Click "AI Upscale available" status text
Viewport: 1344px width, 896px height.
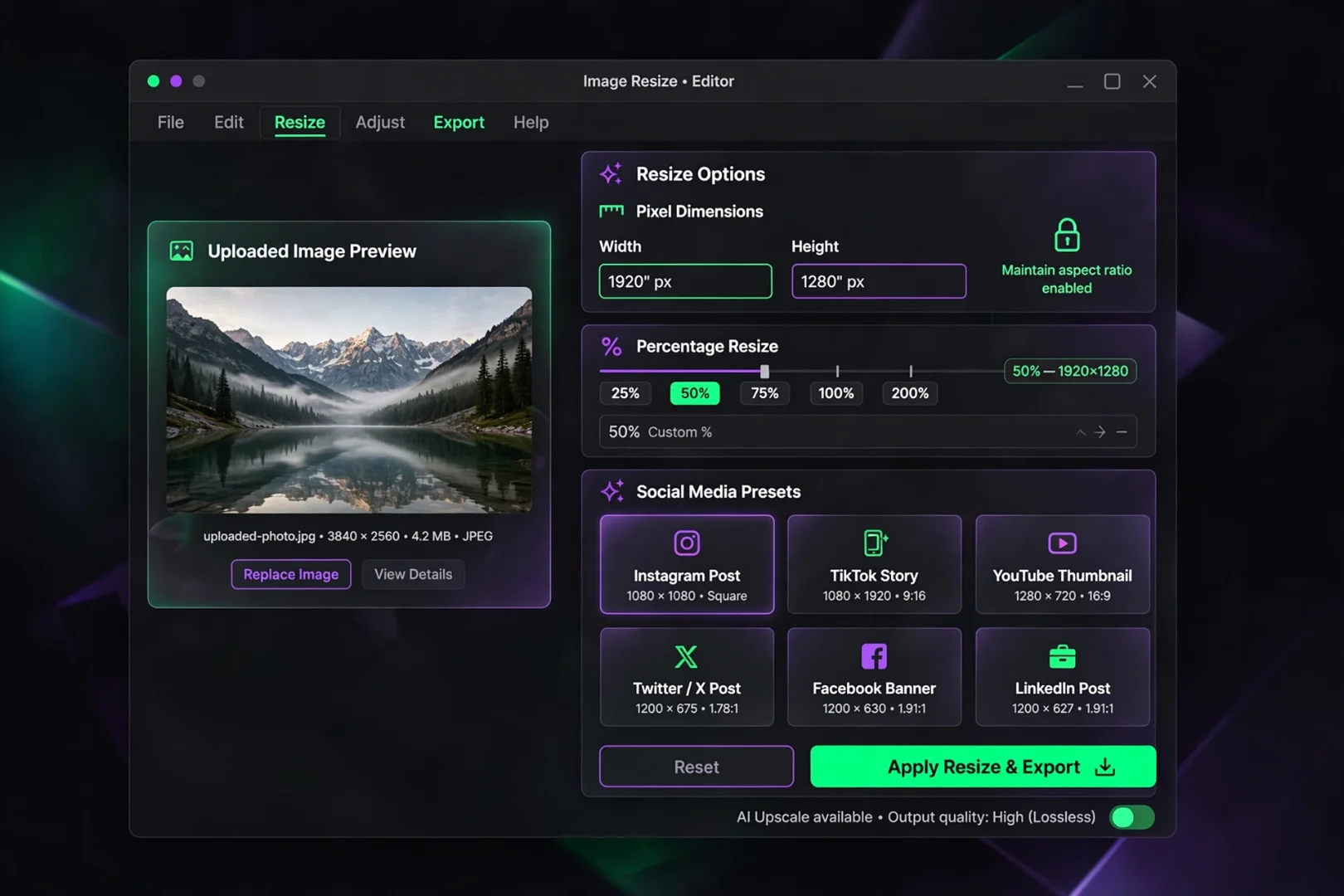pyautogui.click(x=805, y=817)
